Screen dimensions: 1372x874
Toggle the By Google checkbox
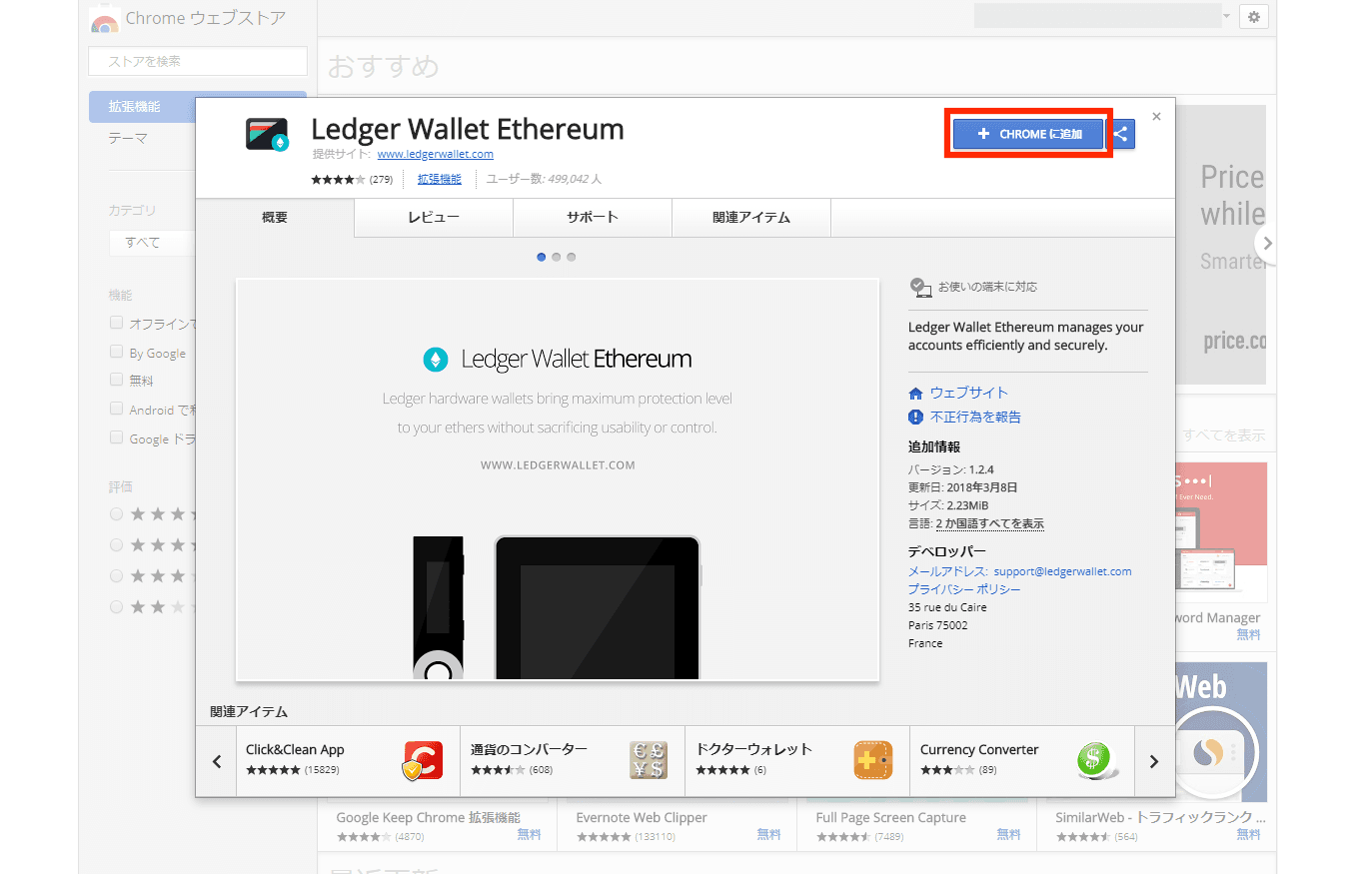pos(117,352)
